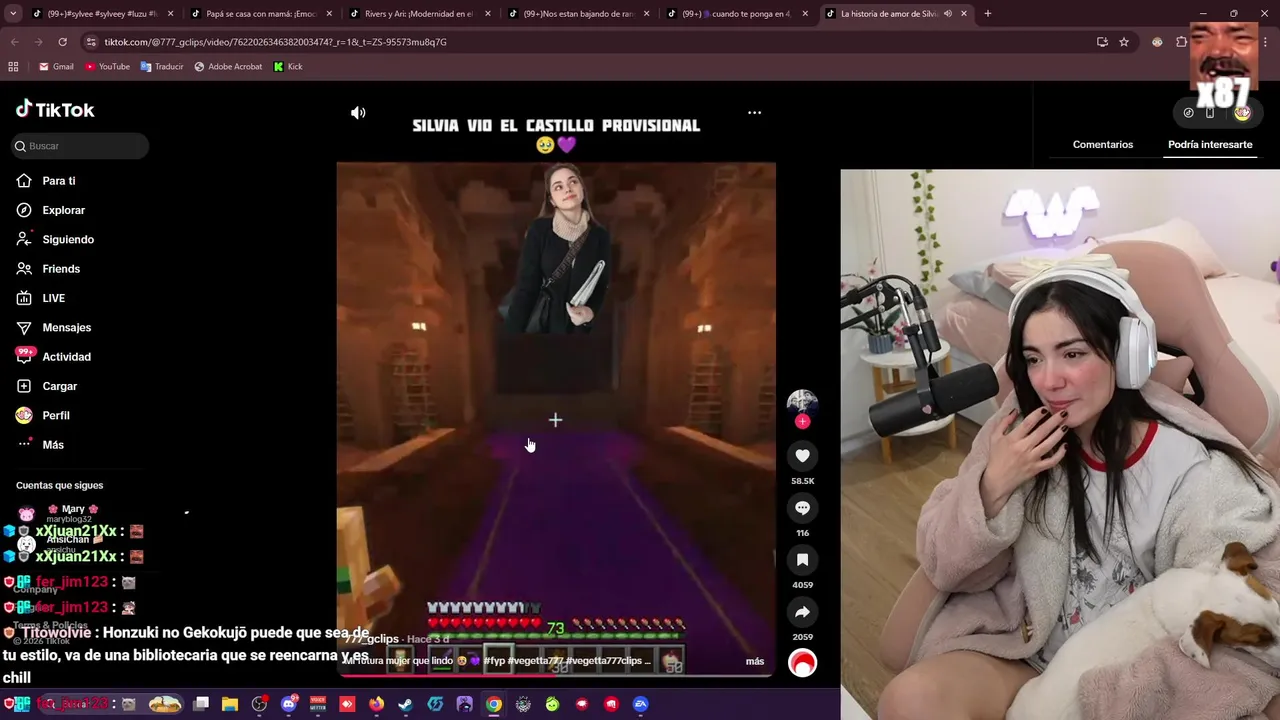Screen dimensions: 1280x720
Task: Open spinning sound disc icon
Action: pyautogui.click(x=802, y=663)
